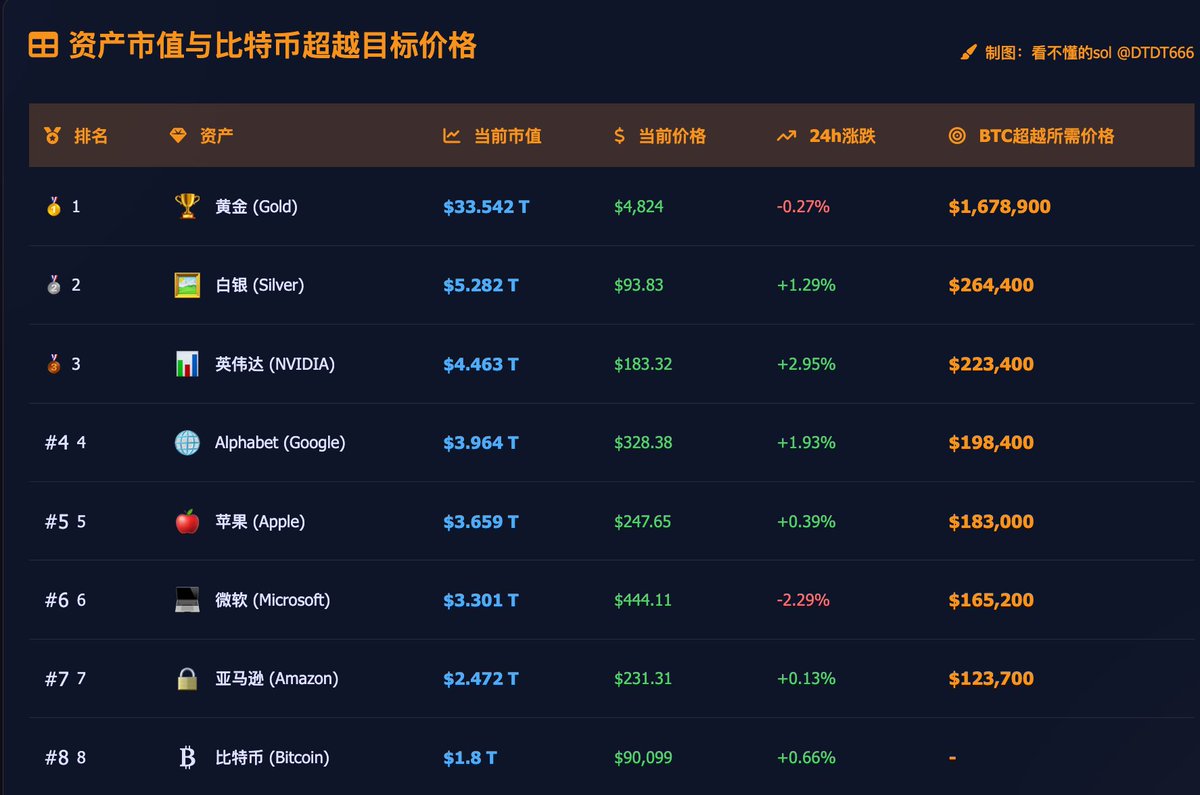Click the $5.282 T market cap value
The width and height of the screenshot is (1200, 795).
tap(481, 285)
